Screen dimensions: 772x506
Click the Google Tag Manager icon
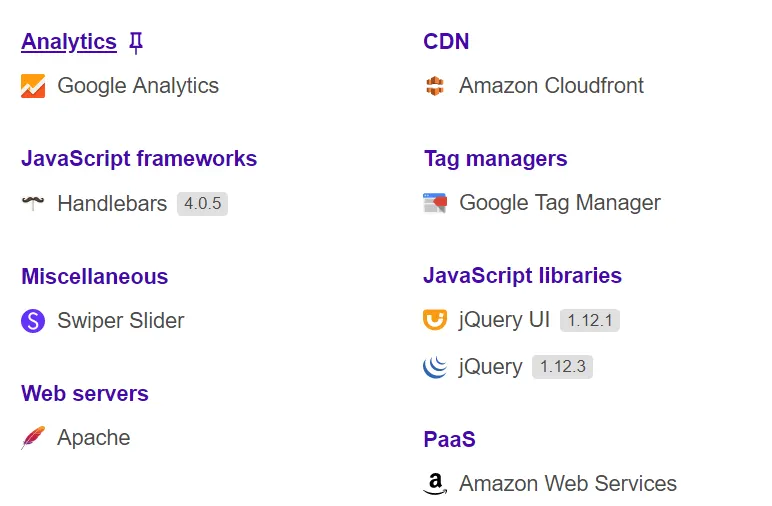click(434, 203)
